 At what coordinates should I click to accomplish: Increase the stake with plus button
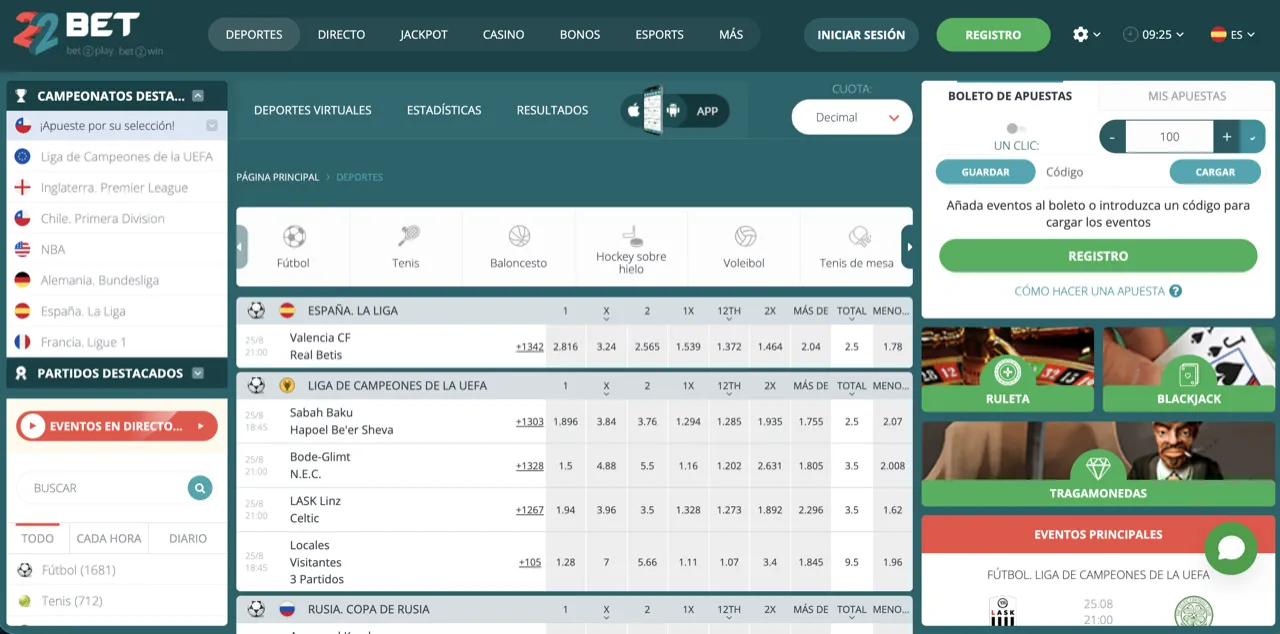coord(1227,137)
